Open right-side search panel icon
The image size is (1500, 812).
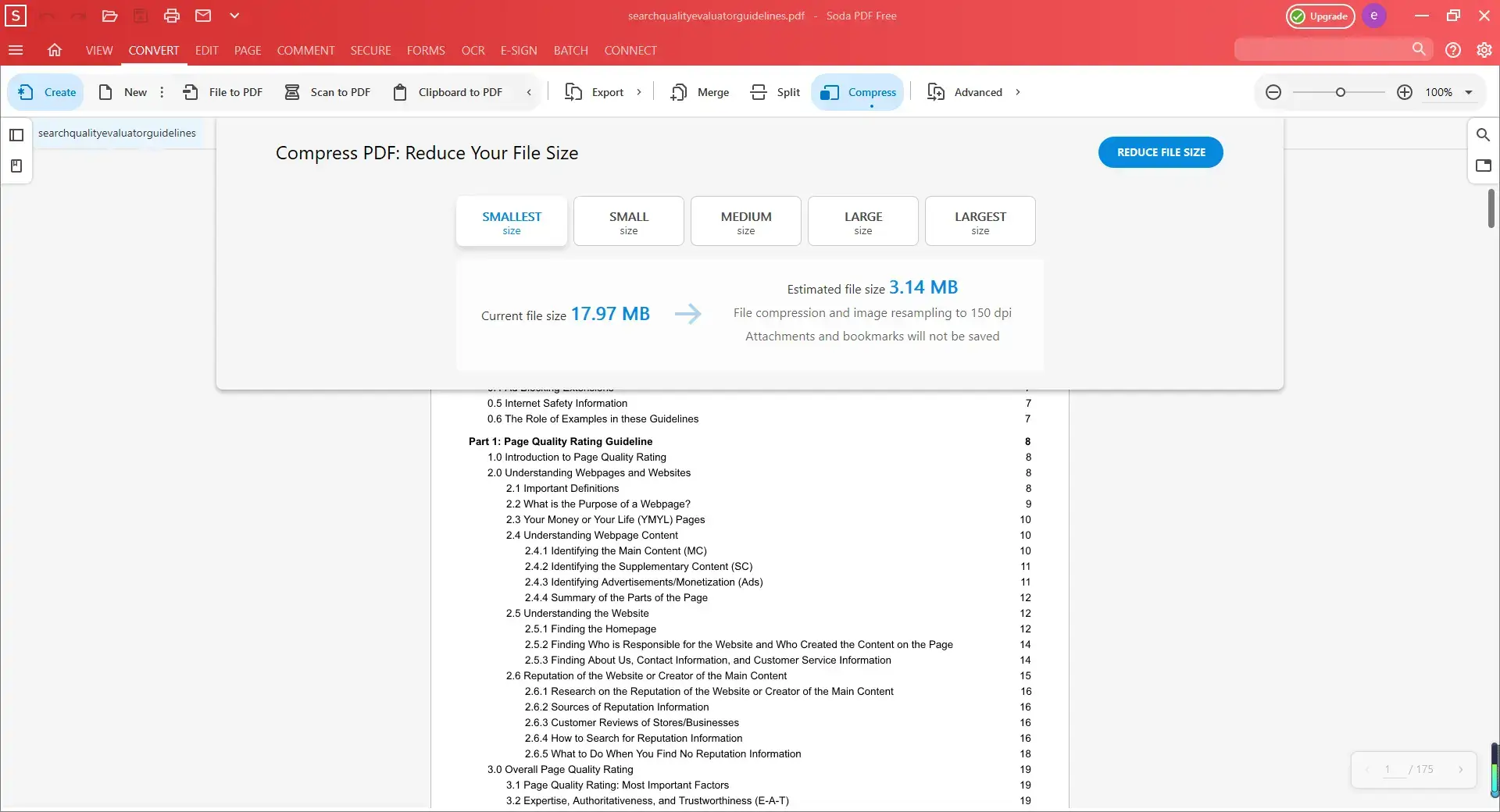coord(1483,135)
